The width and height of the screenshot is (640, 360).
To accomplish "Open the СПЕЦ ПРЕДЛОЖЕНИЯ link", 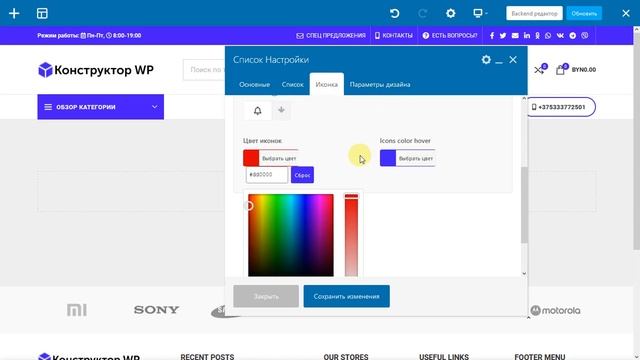I will [331, 36].
